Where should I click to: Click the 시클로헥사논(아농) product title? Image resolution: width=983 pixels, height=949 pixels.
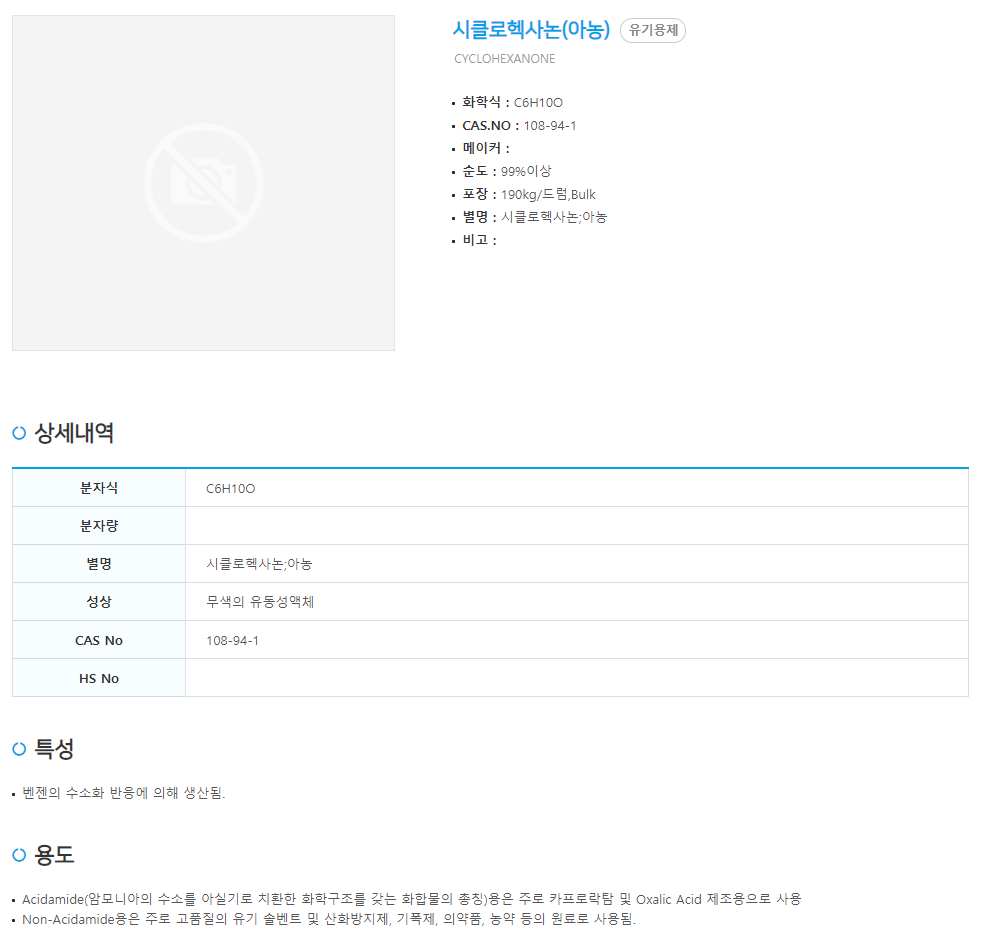[x=531, y=30]
